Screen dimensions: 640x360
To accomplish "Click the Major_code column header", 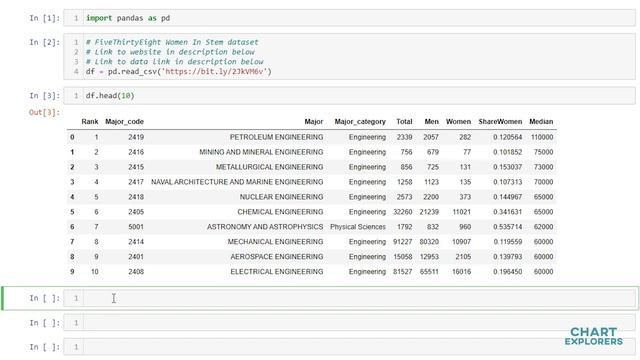I will tap(124, 122).
